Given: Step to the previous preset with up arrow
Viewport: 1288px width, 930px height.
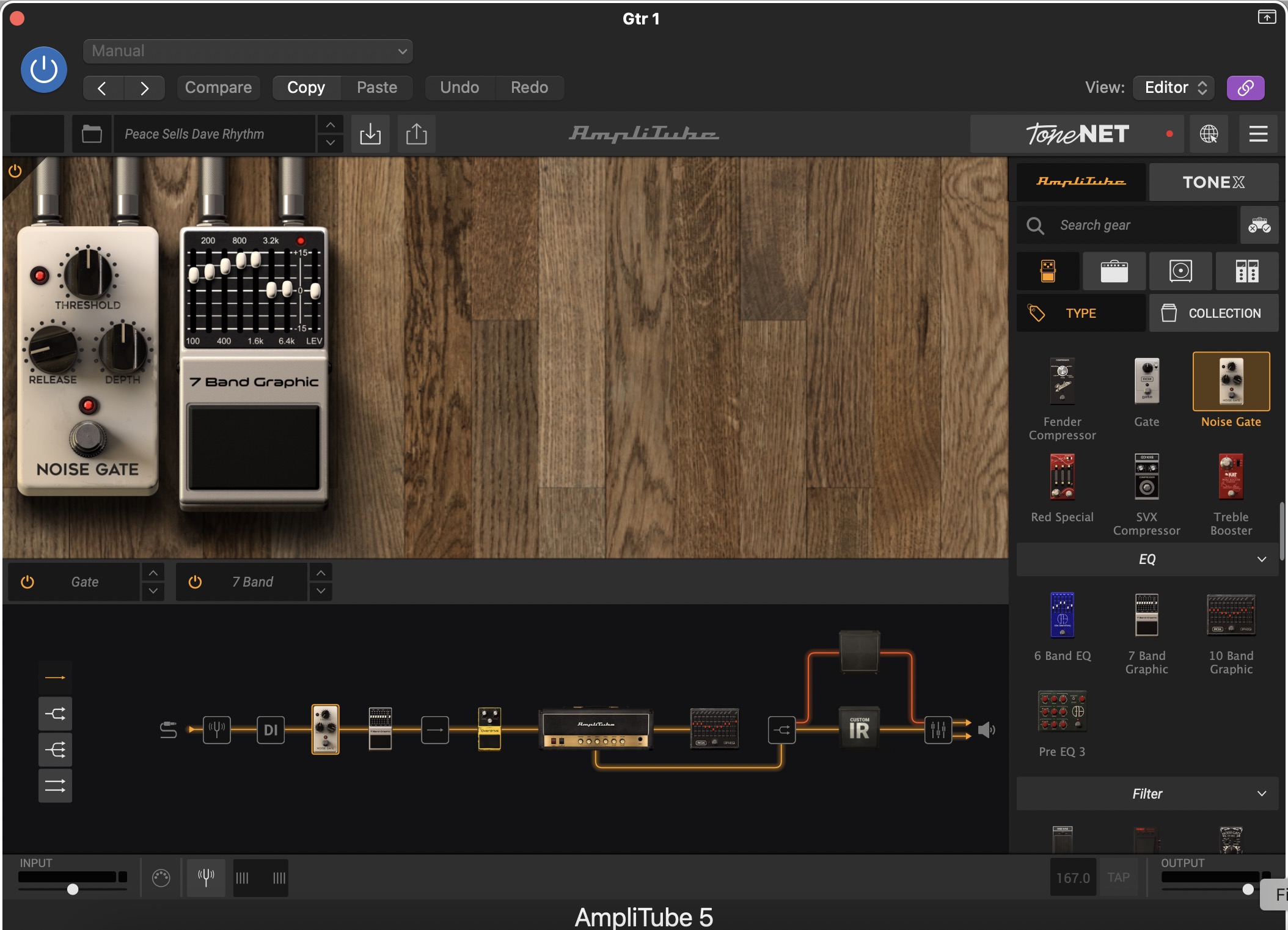Looking at the screenshot, I should tap(331, 125).
